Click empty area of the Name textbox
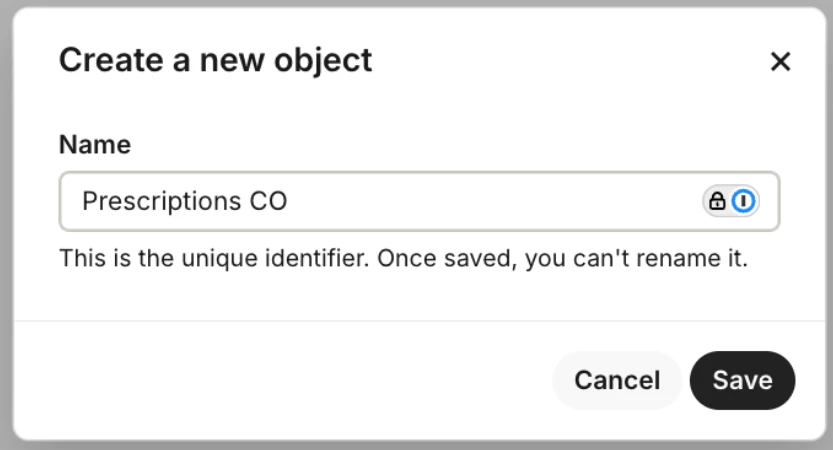The height and width of the screenshot is (450, 833). [500, 201]
